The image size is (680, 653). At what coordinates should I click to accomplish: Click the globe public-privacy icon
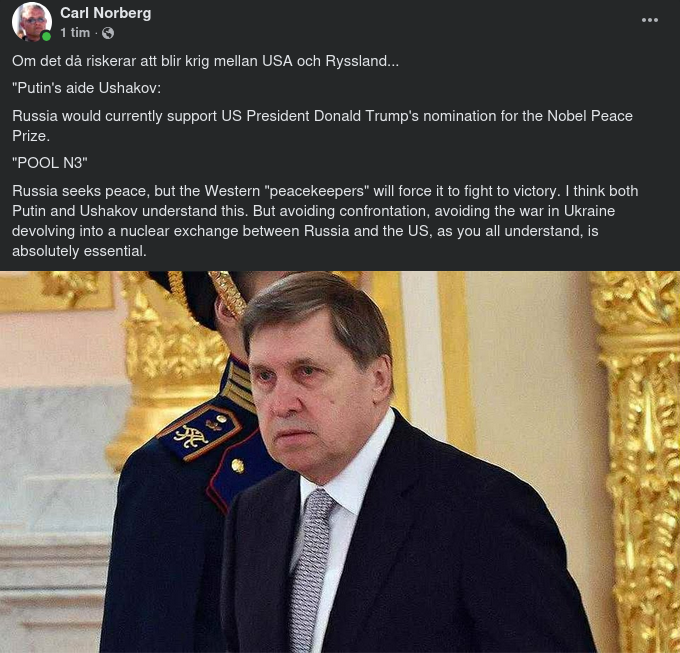click(x=108, y=33)
